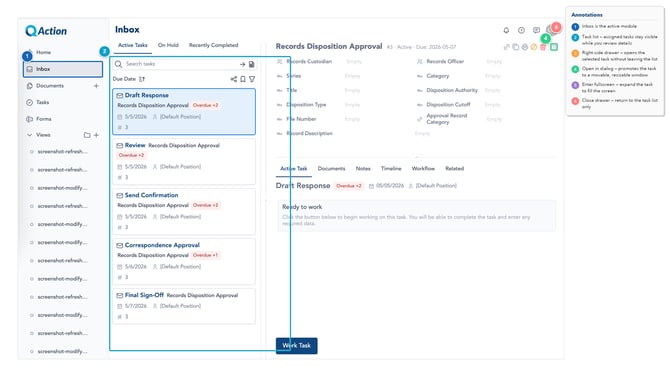This screenshot has width=670, height=377.
Task: Switch to the Active Tasks tab
Action: pyautogui.click(x=132, y=45)
